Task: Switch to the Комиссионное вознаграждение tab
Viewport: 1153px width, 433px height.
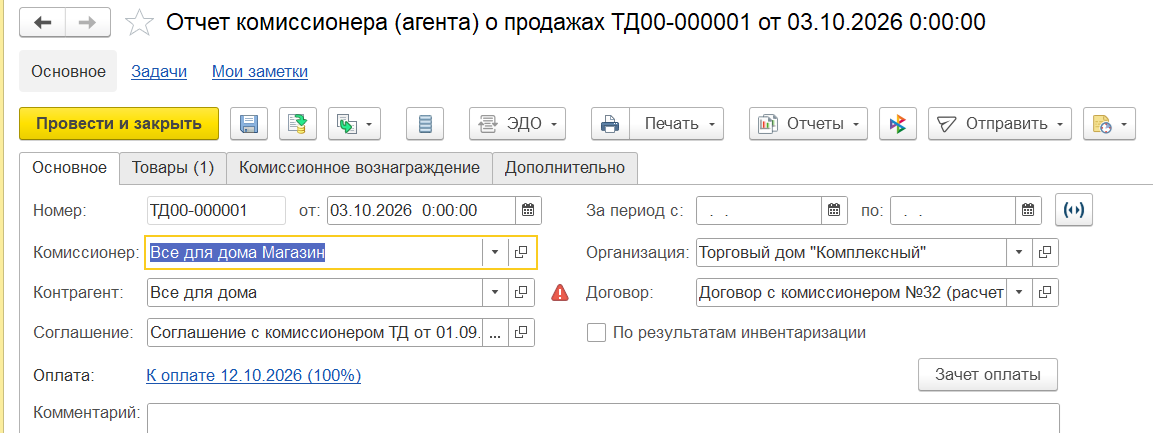Action: point(360,168)
